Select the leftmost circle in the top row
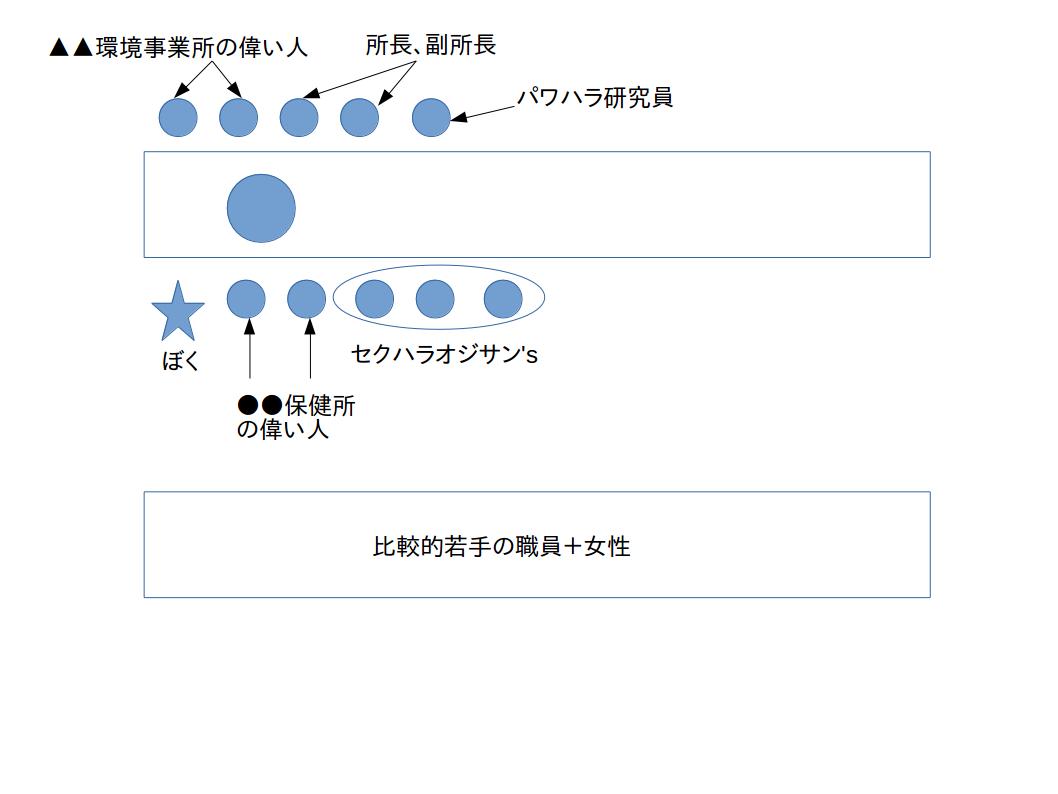 tap(178, 117)
